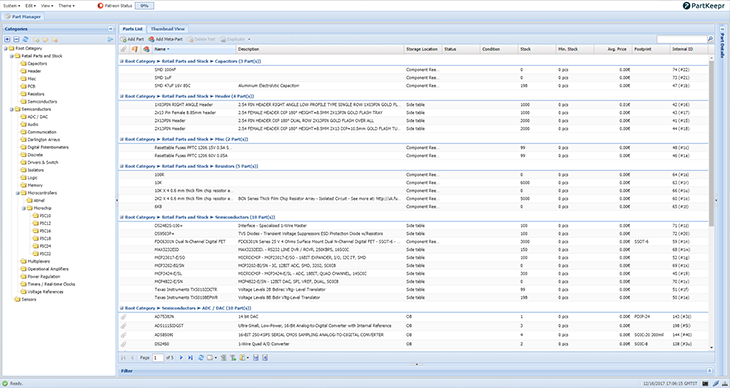Image resolution: width=730 pixels, height=388 pixels.
Task: Sort parts by Name column
Action: point(194,49)
